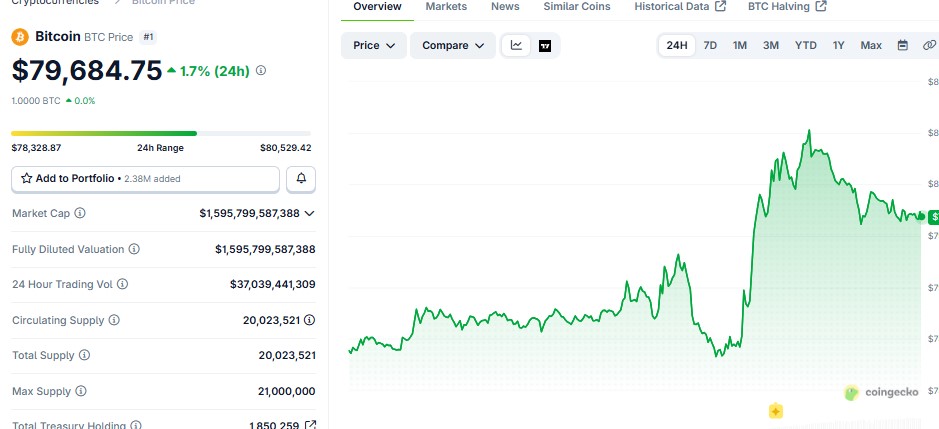Click the Bitcoin logo icon
The height and width of the screenshot is (429, 939).
pos(20,37)
